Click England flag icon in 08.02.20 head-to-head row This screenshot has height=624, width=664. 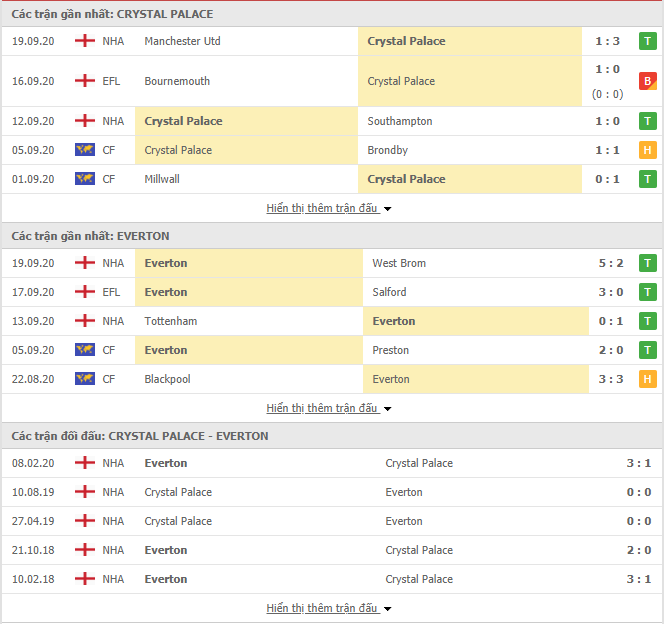tap(85, 463)
